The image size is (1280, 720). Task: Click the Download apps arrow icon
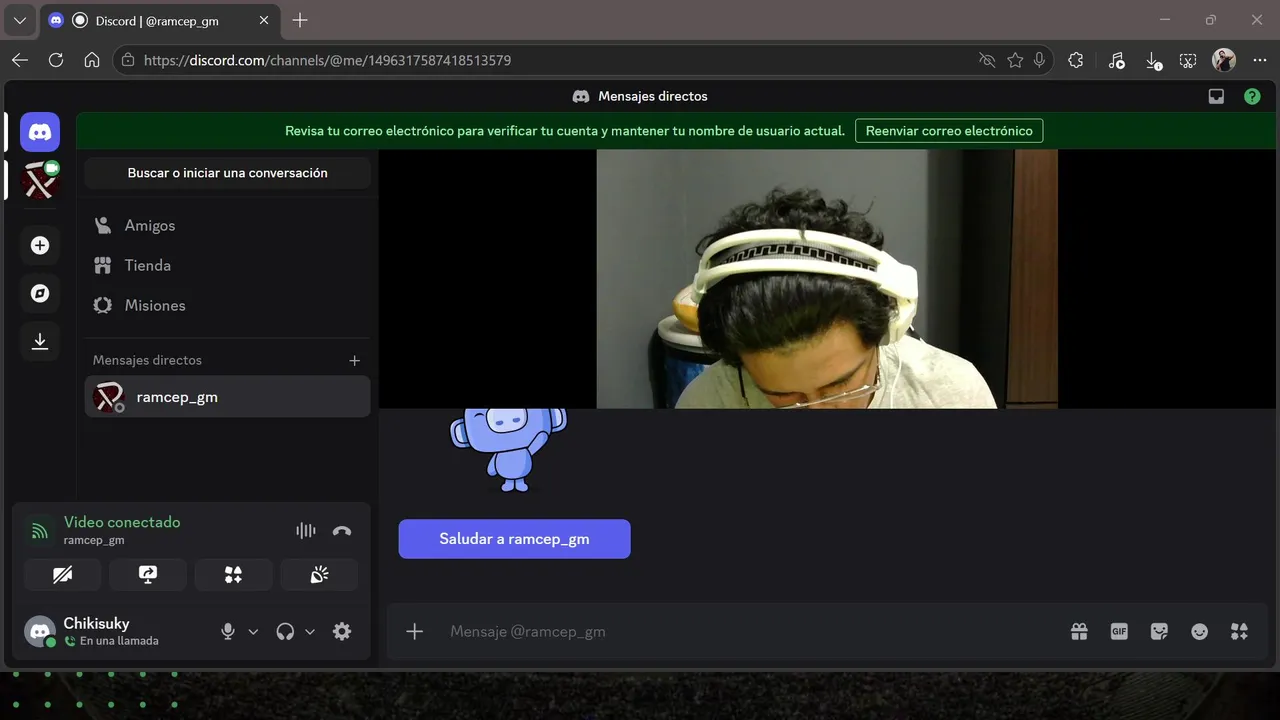[40, 341]
